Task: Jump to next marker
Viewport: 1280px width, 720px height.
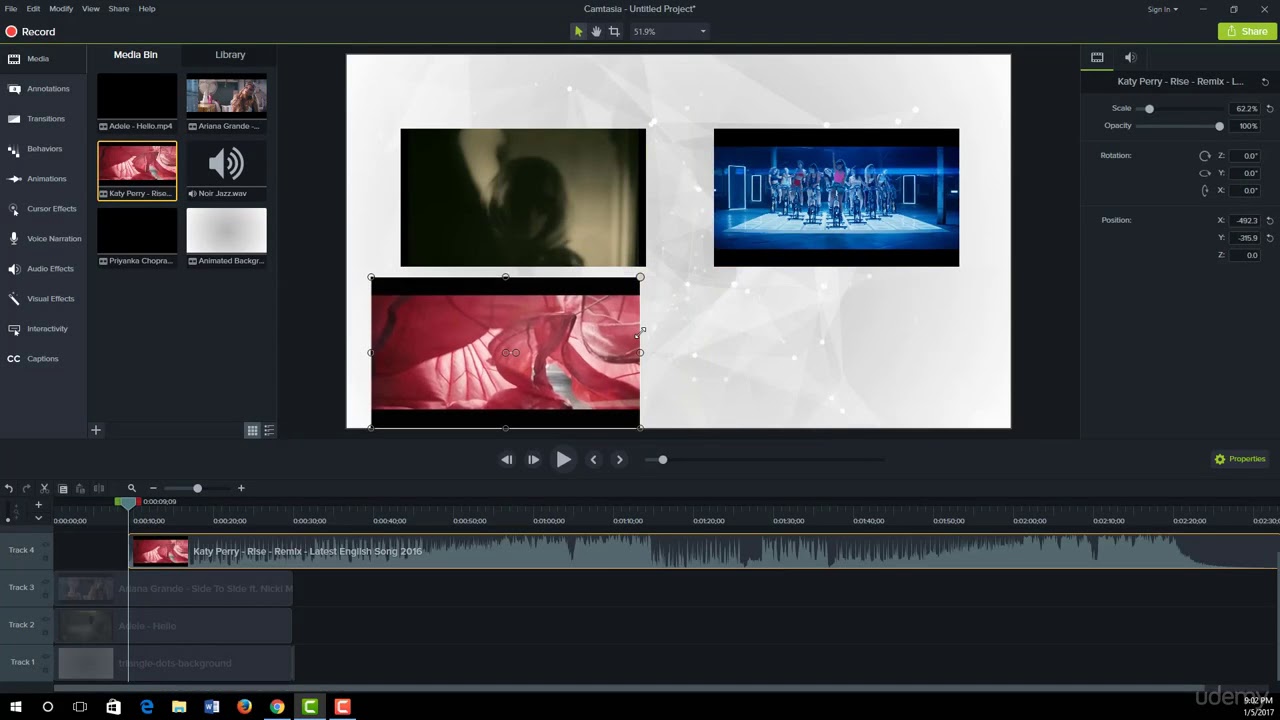Action: (x=619, y=460)
